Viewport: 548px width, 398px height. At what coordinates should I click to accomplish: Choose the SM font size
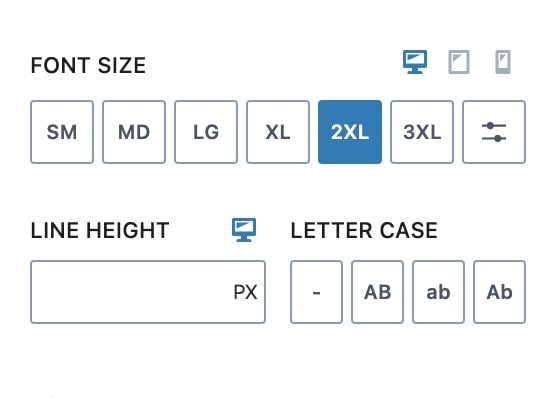(x=62, y=132)
